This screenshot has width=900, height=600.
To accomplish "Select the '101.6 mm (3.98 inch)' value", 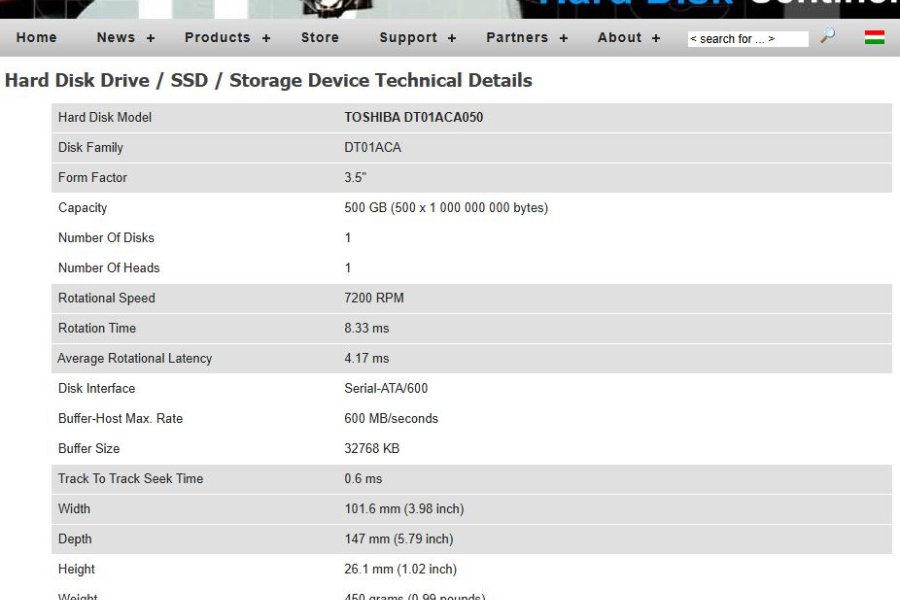I will pos(404,509).
